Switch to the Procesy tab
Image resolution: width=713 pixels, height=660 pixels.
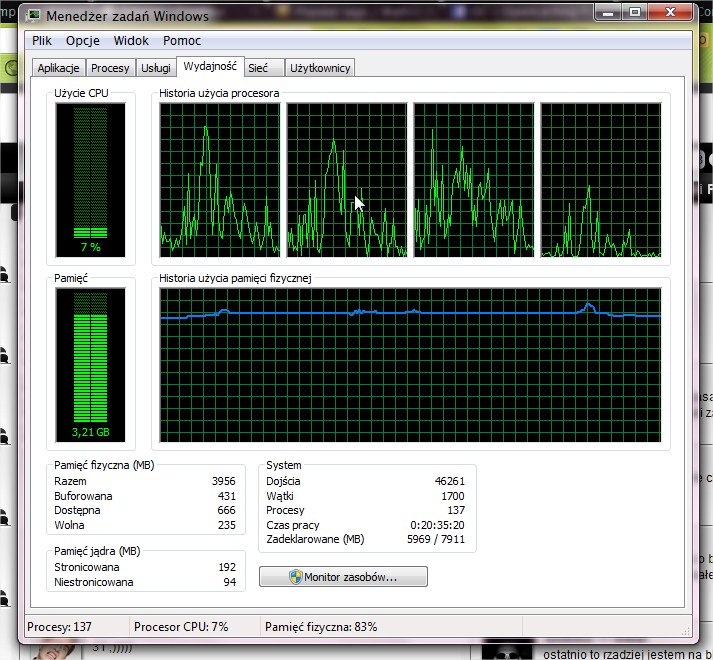tap(110, 68)
